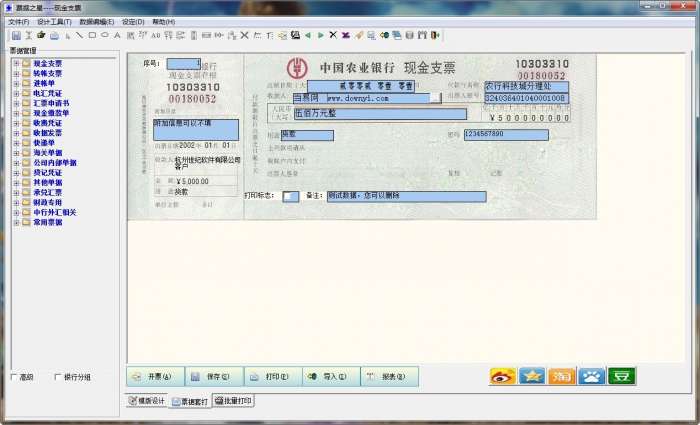This screenshot has height=425, width=700.
Task: Expand the 快递单 tree node
Action: pos(17,143)
